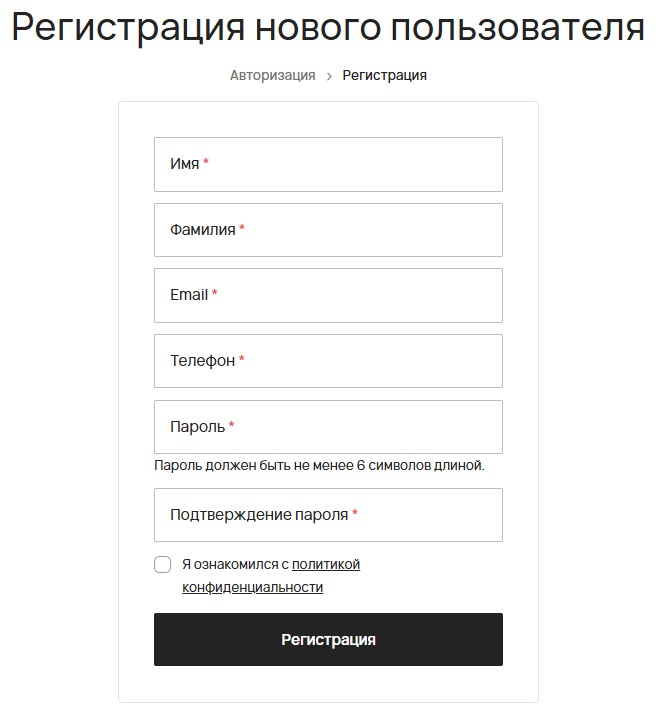Click the Я ознакомился с label text
The height and width of the screenshot is (713, 671).
point(235,565)
